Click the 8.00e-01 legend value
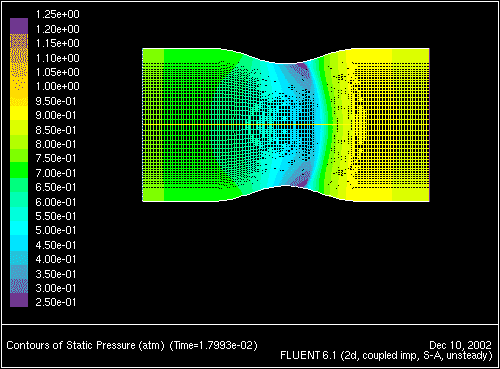The image size is (500, 369). click(x=56, y=144)
